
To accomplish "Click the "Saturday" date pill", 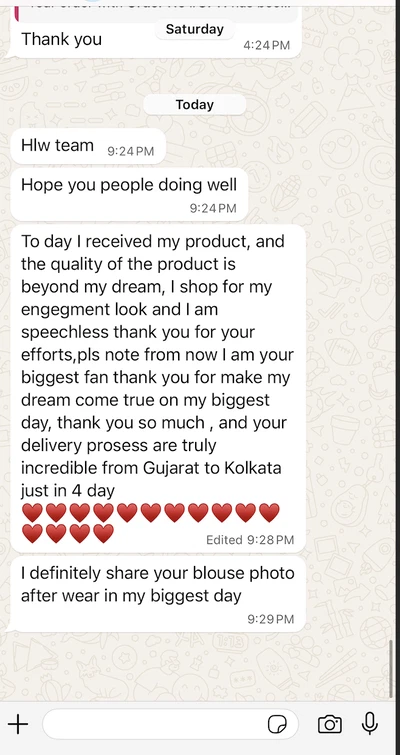I will click(194, 29).
